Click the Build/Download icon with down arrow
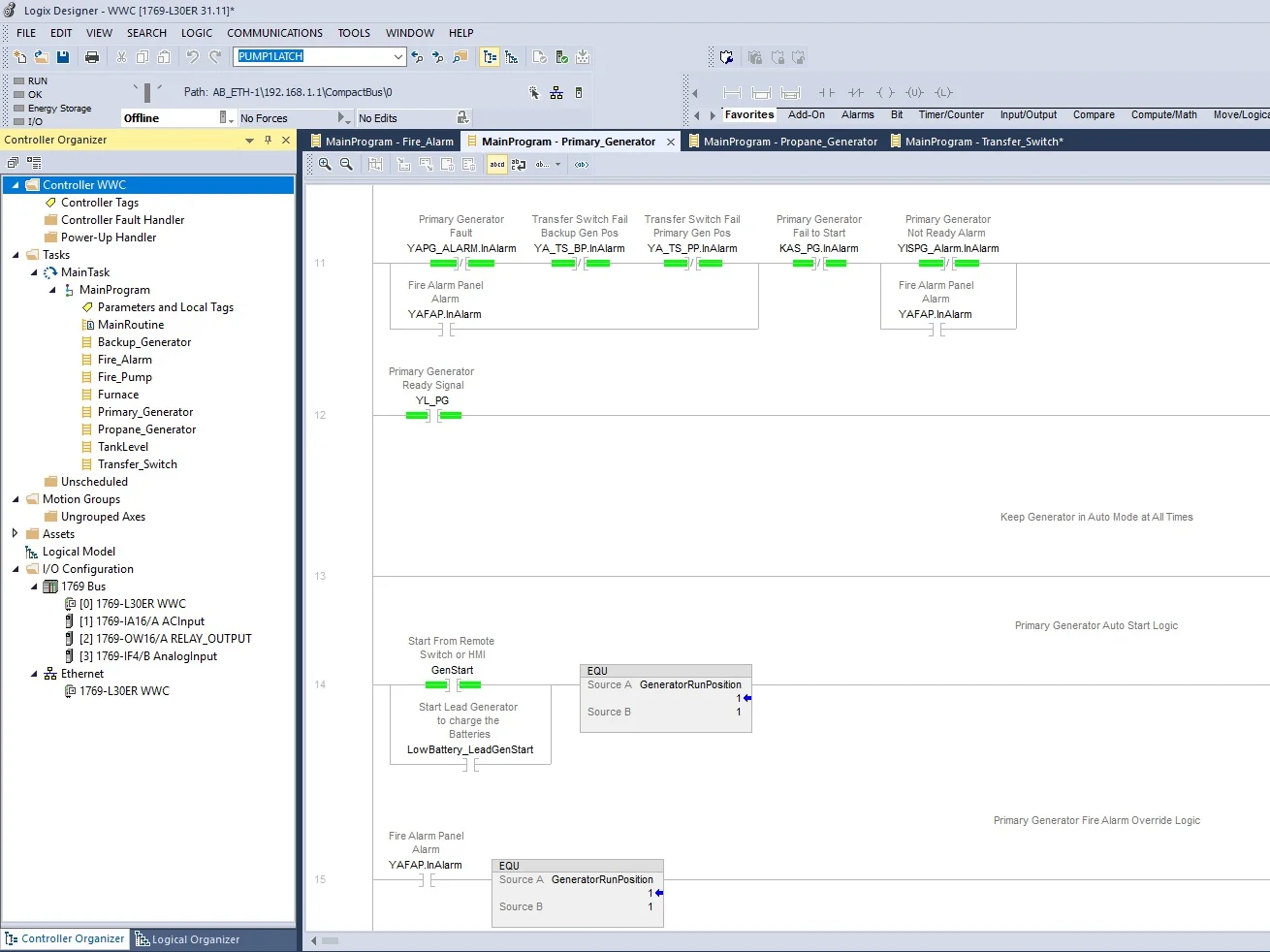1270x952 pixels. [x=583, y=57]
